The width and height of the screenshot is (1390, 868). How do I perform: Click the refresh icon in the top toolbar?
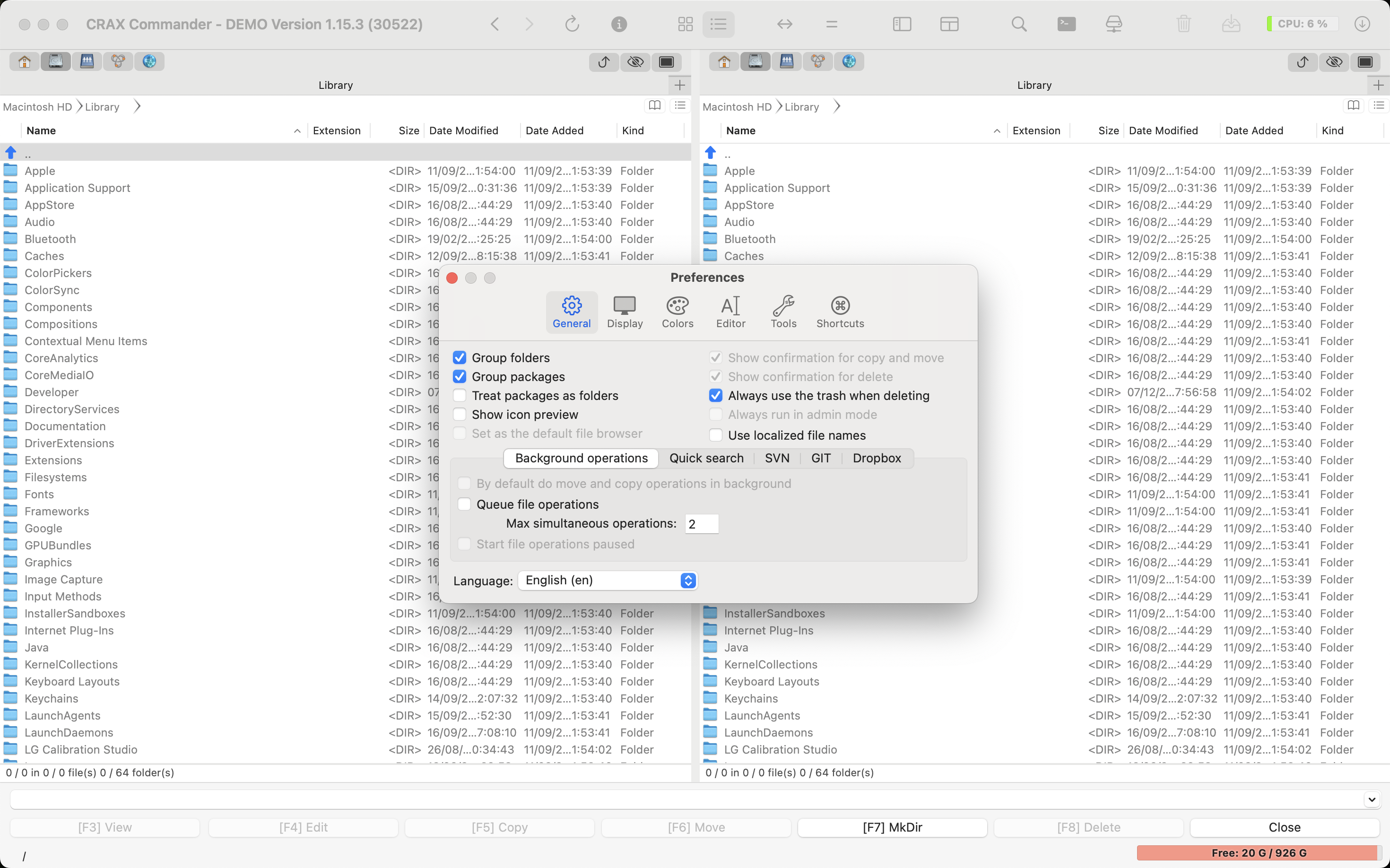572,24
